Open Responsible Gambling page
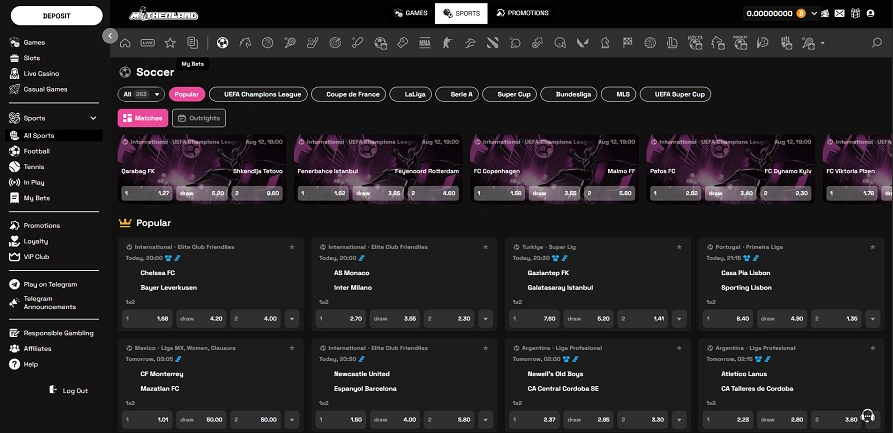The width and height of the screenshot is (893, 433). click(58, 333)
